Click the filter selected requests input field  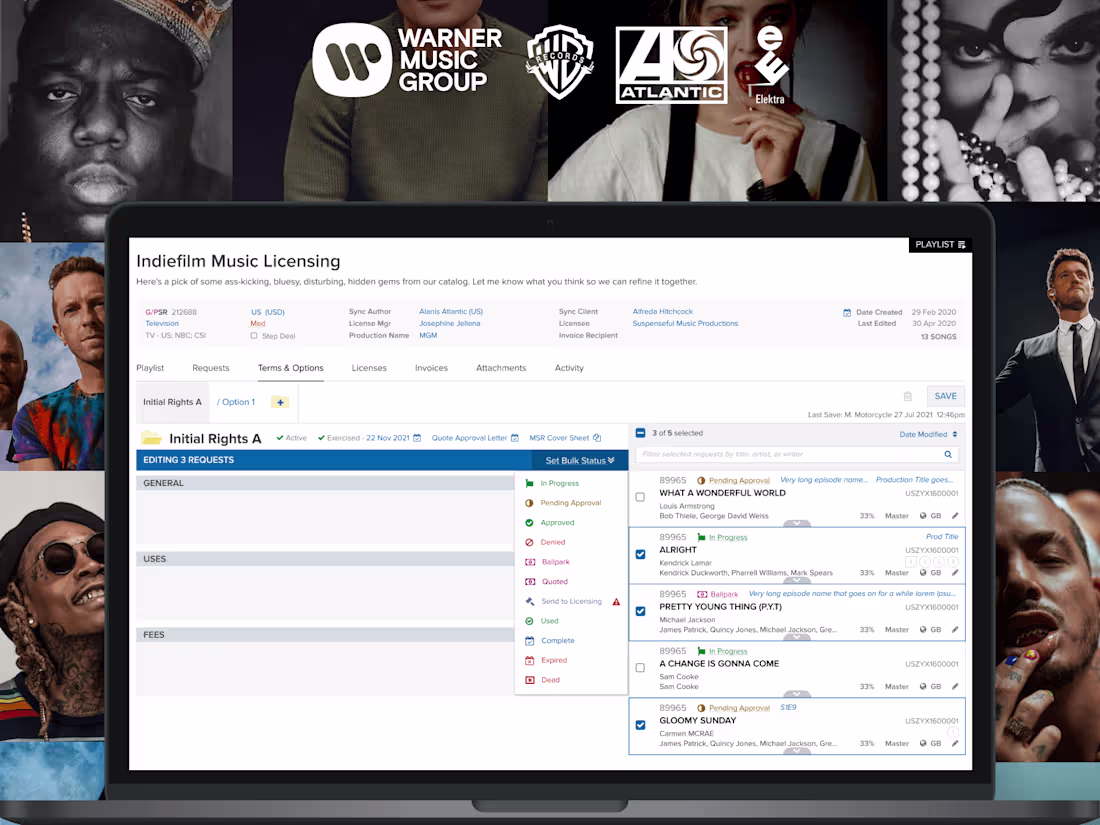790,454
